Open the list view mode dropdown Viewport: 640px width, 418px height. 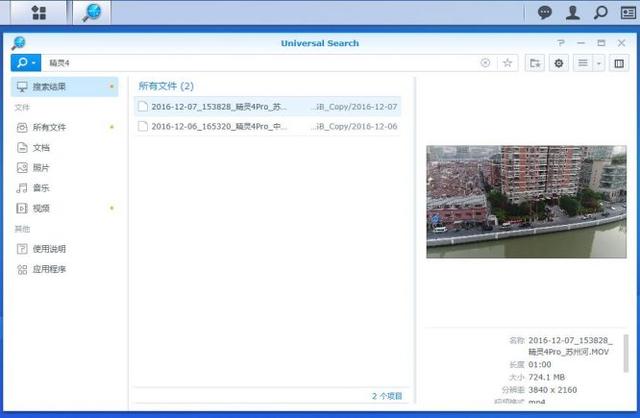(589, 62)
